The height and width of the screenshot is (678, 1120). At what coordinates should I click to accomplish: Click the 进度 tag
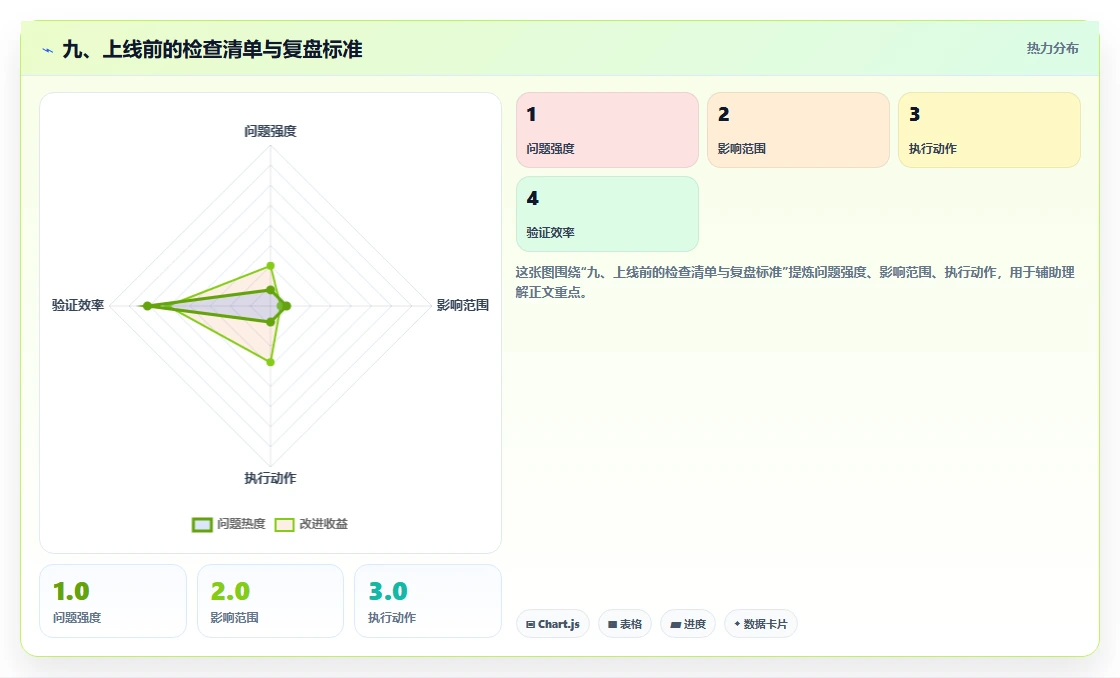click(x=688, y=624)
